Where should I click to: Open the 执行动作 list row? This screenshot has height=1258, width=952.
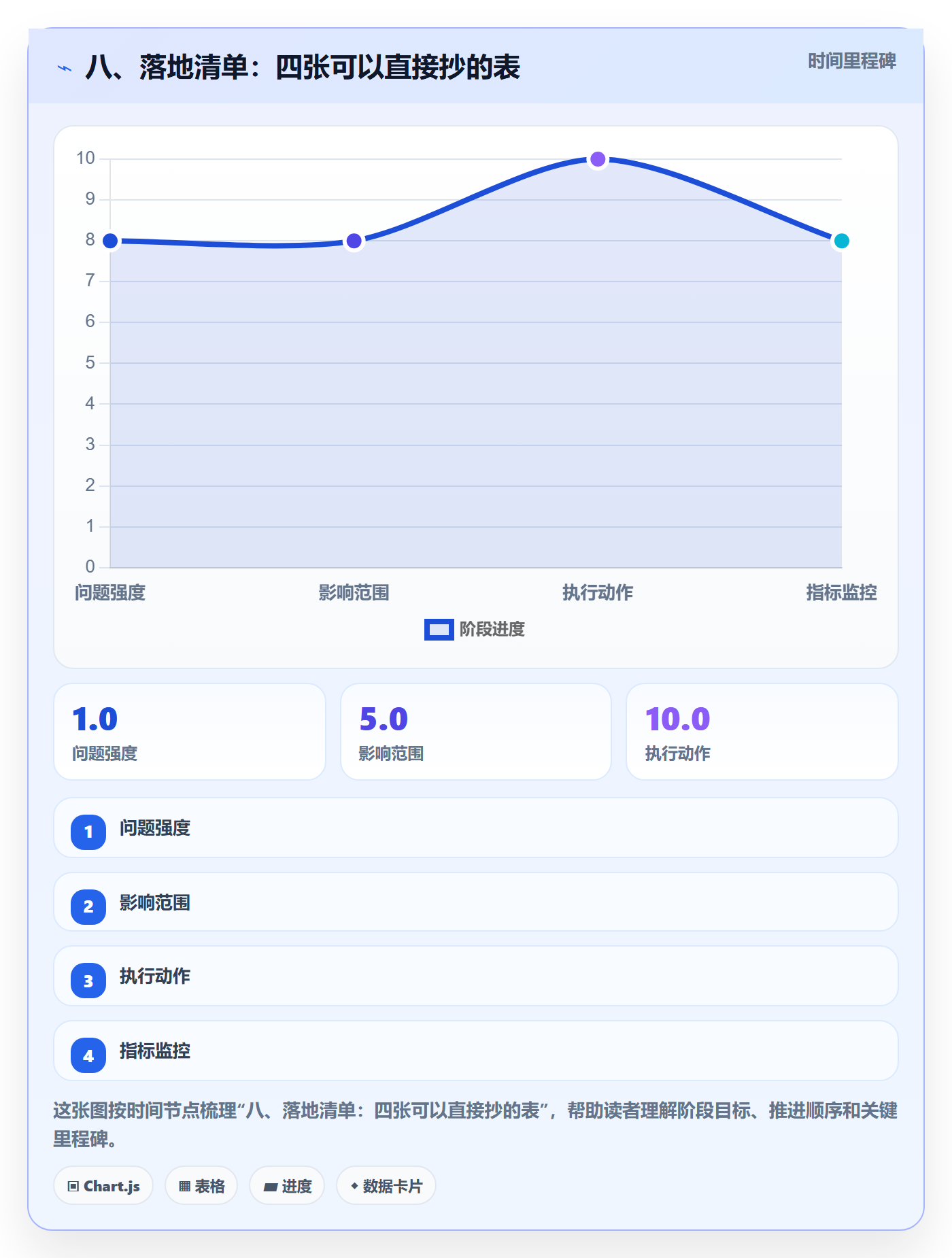(476, 976)
